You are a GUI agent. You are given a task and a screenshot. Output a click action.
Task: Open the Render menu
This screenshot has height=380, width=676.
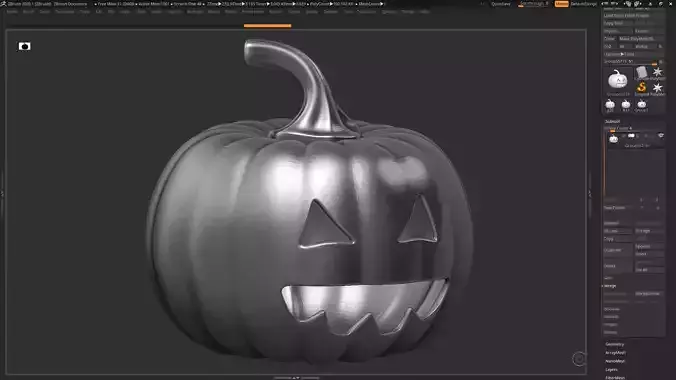pos(275,12)
